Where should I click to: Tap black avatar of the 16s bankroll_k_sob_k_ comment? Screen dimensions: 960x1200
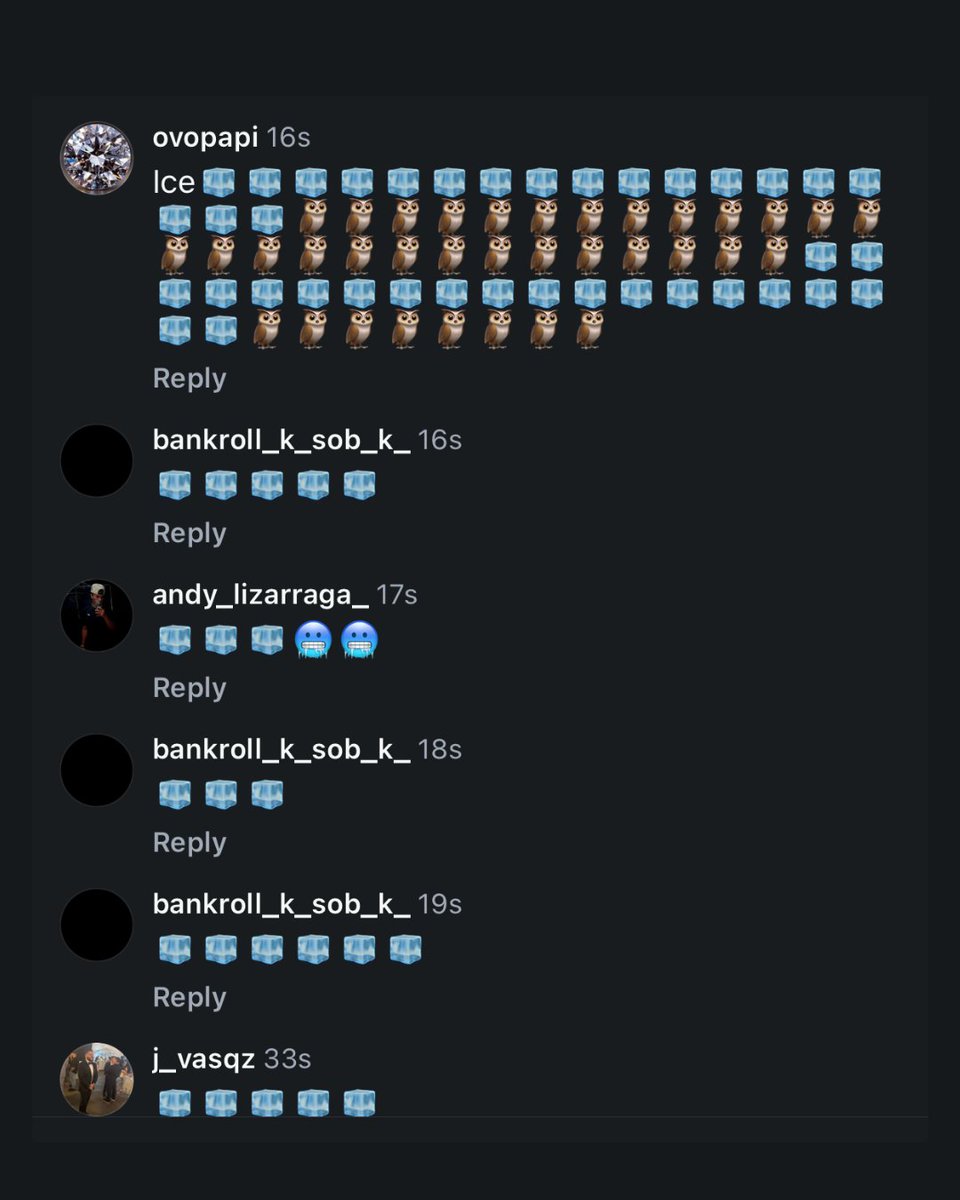click(x=97, y=461)
